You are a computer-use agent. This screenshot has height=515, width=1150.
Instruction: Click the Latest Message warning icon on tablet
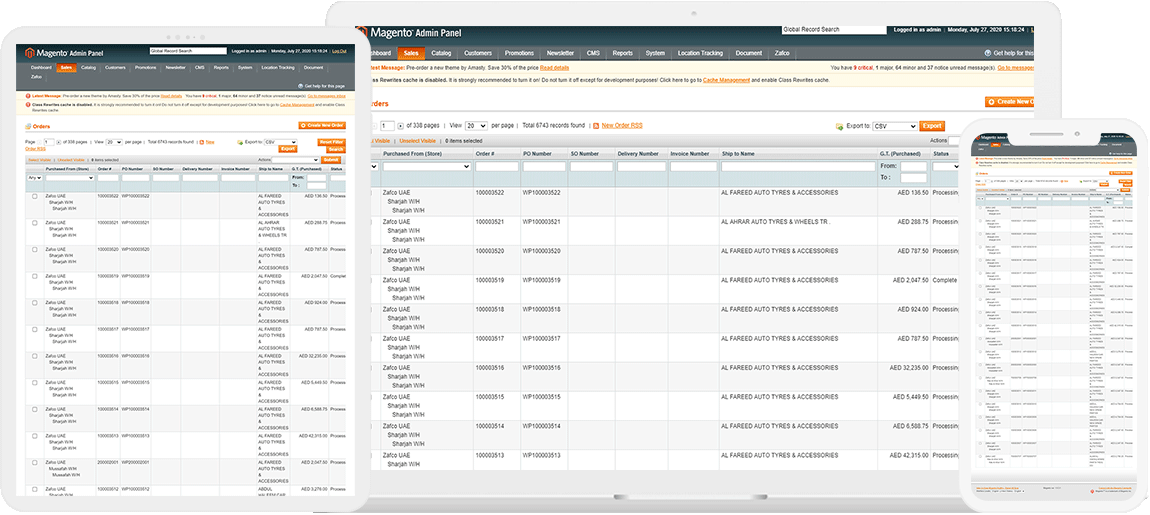(x=28, y=95)
